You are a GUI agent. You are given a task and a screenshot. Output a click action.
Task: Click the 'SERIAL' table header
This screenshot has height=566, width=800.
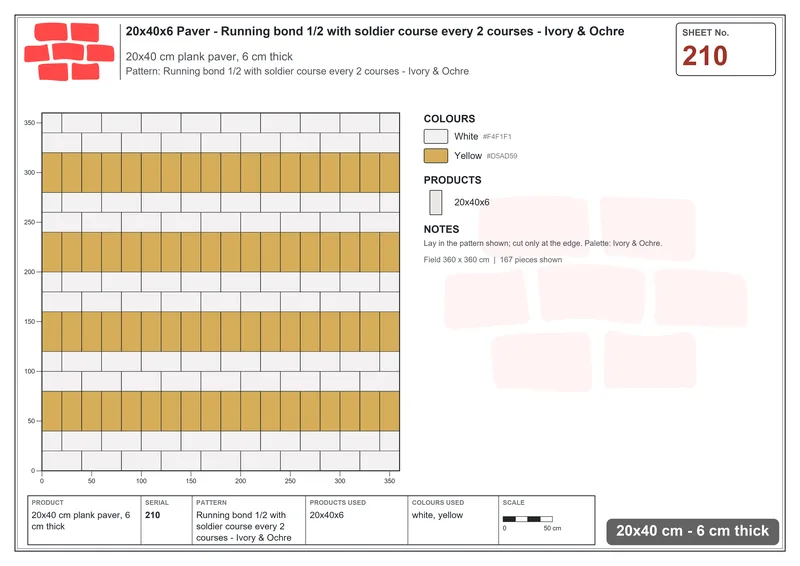[x=157, y=503]
